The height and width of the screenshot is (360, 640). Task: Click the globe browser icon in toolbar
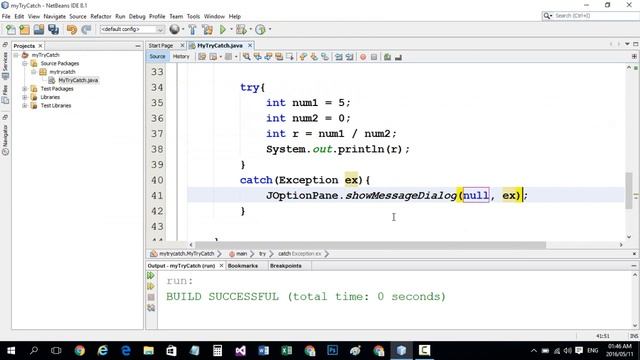point(174,29)
